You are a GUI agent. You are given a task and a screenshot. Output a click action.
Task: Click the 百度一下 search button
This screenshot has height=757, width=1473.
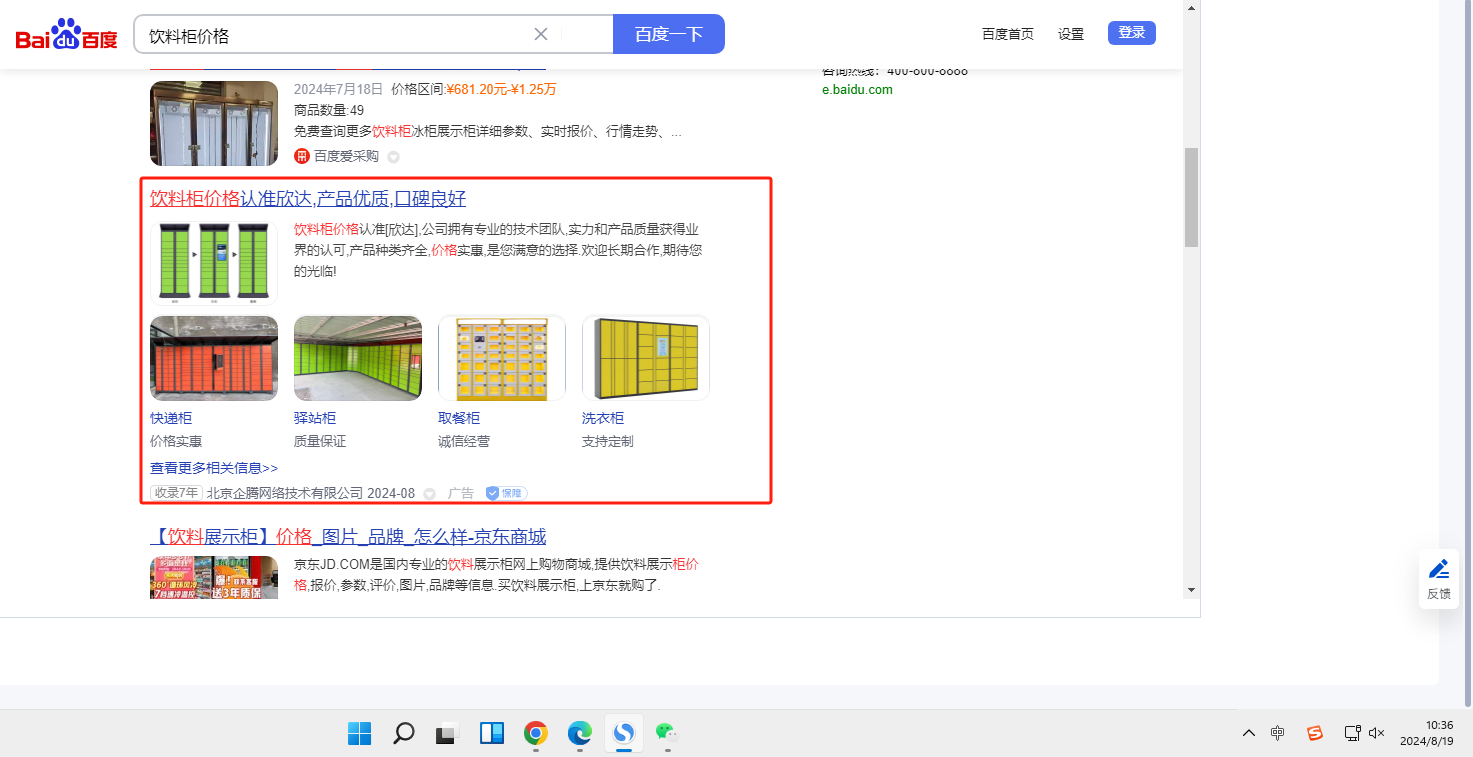click(x=669, y=34)
